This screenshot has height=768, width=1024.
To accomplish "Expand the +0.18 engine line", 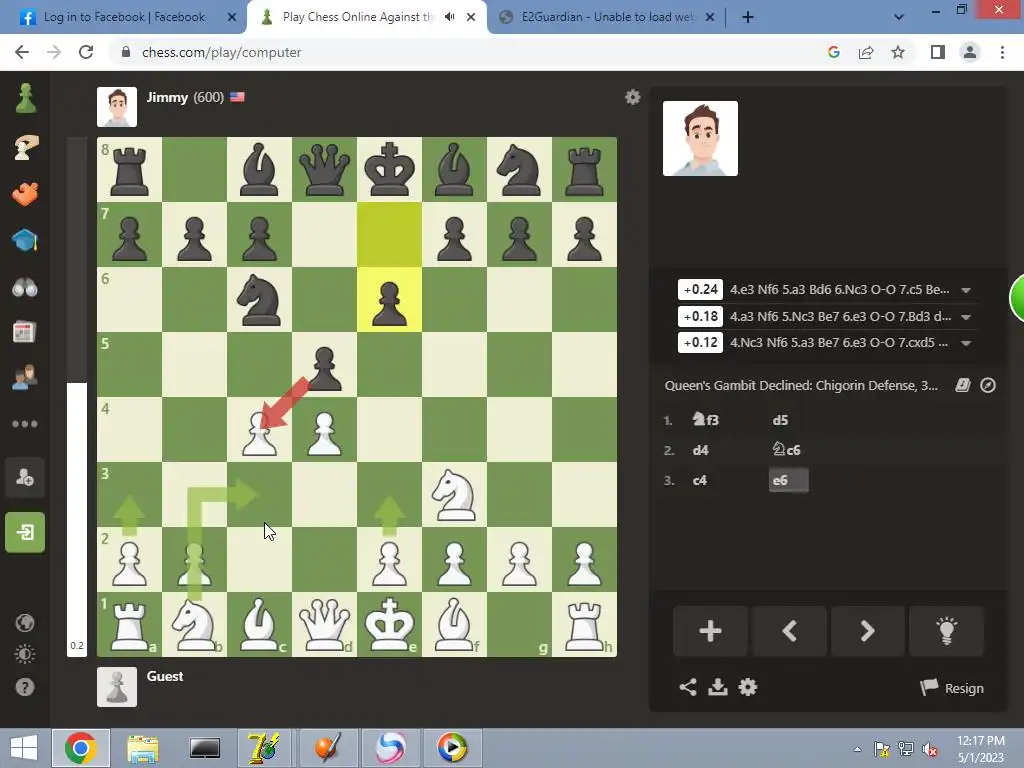I will [x=966, y=317].
